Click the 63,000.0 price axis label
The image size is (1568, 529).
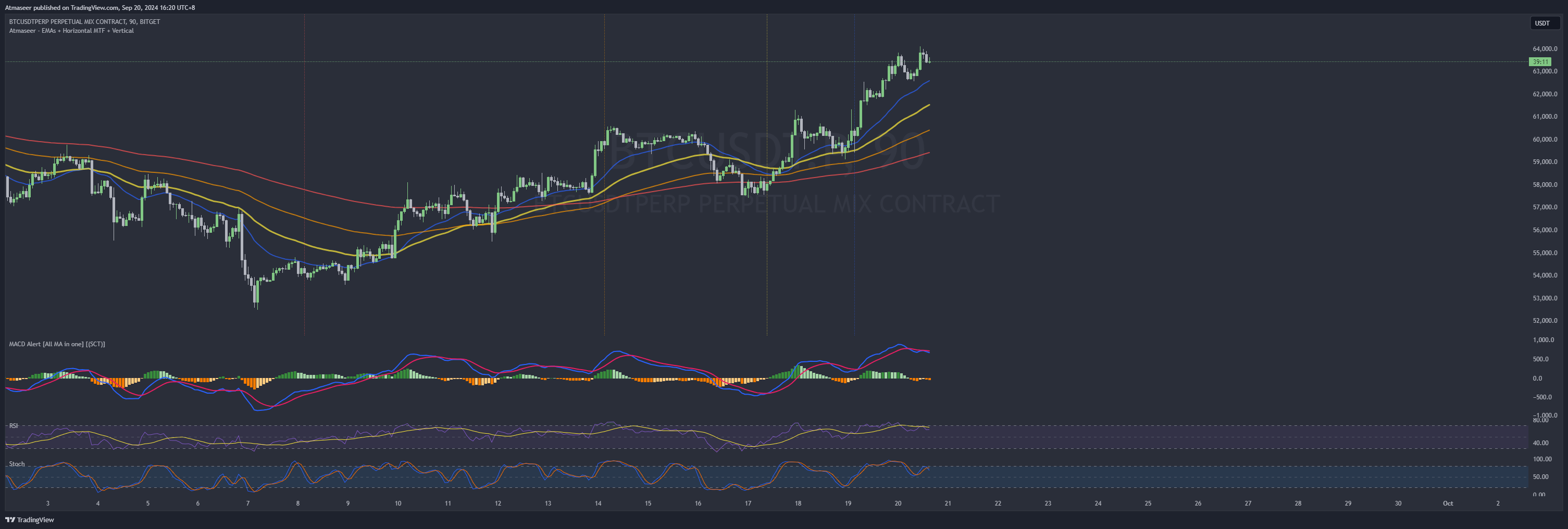coord(1545,71)
